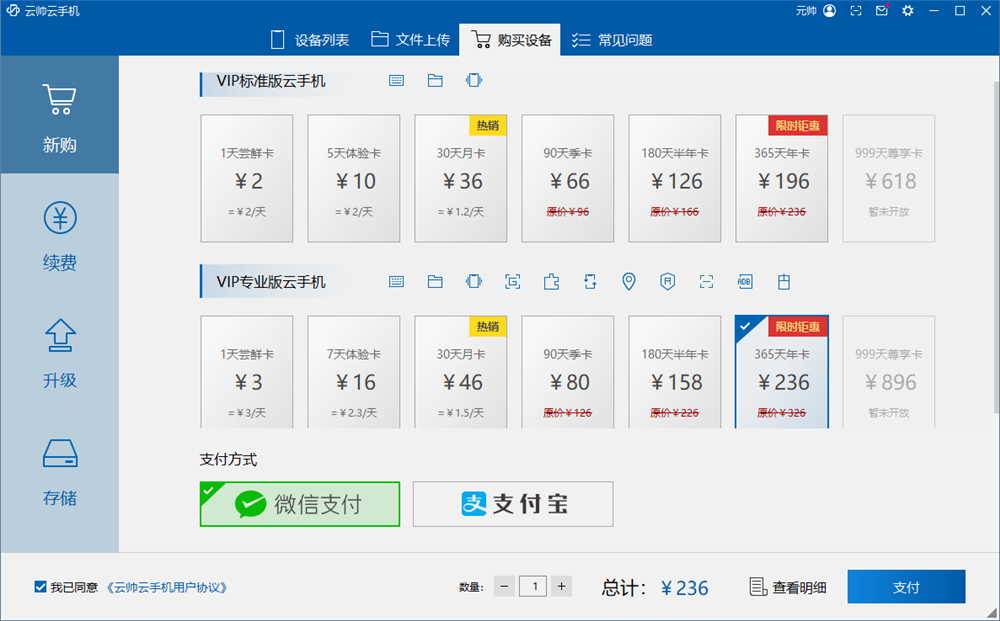Click the puzzle piece plugin icon
Screen dimensions: 1000x621
pos(551,281)
